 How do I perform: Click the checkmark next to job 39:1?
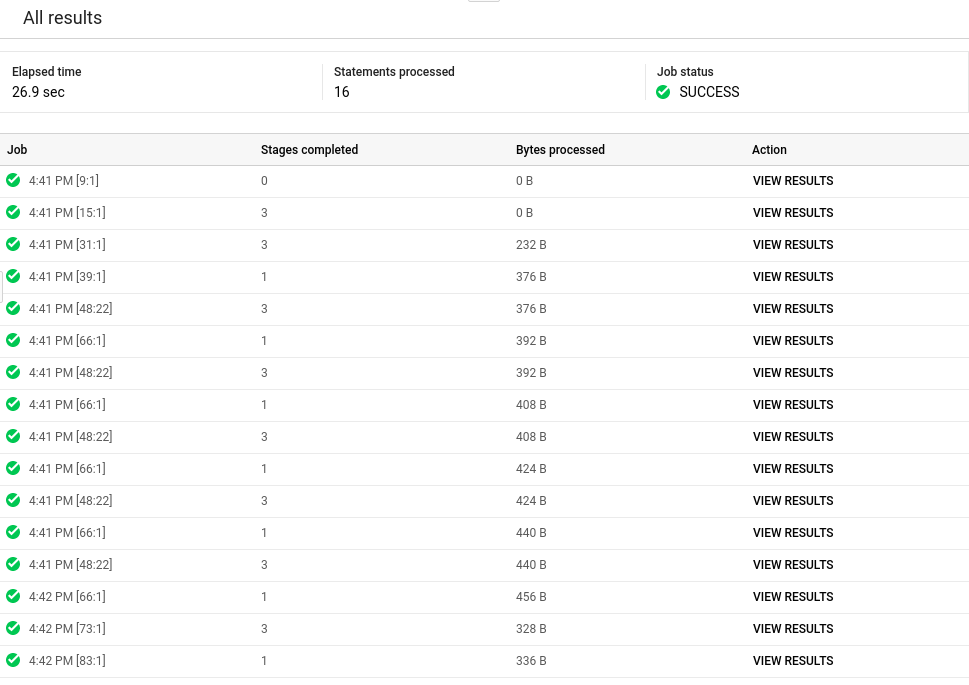13,276
